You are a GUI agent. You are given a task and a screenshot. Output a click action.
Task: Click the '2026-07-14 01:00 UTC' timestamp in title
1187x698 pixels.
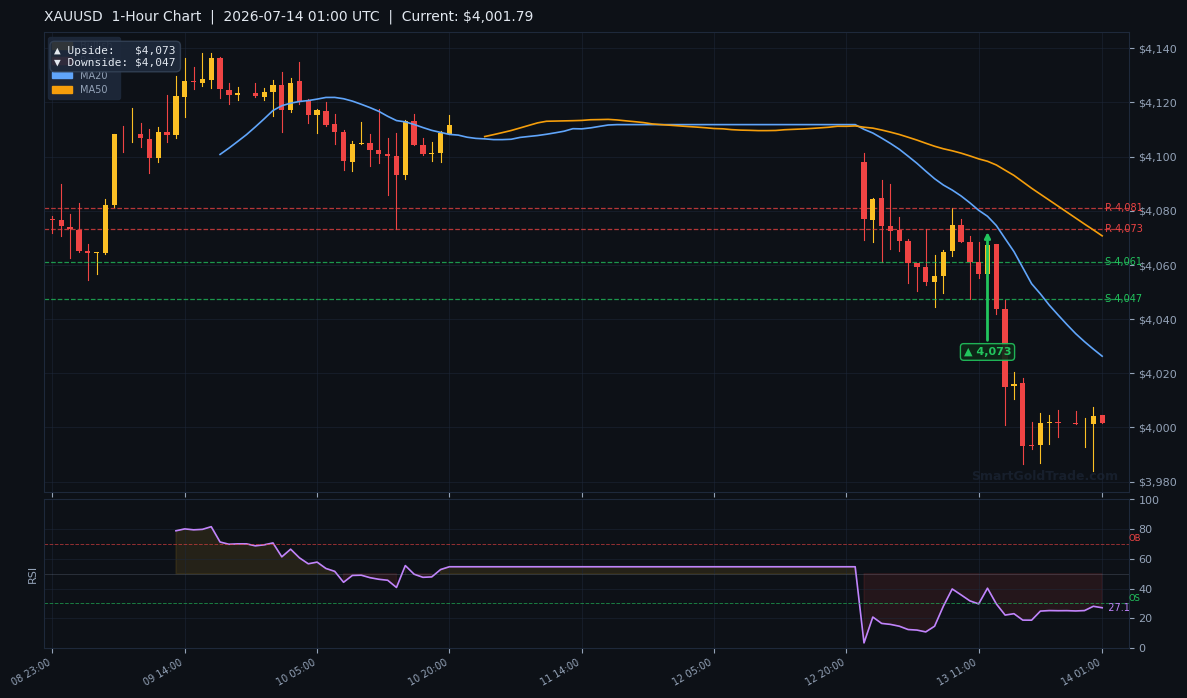tap(301, 17)
